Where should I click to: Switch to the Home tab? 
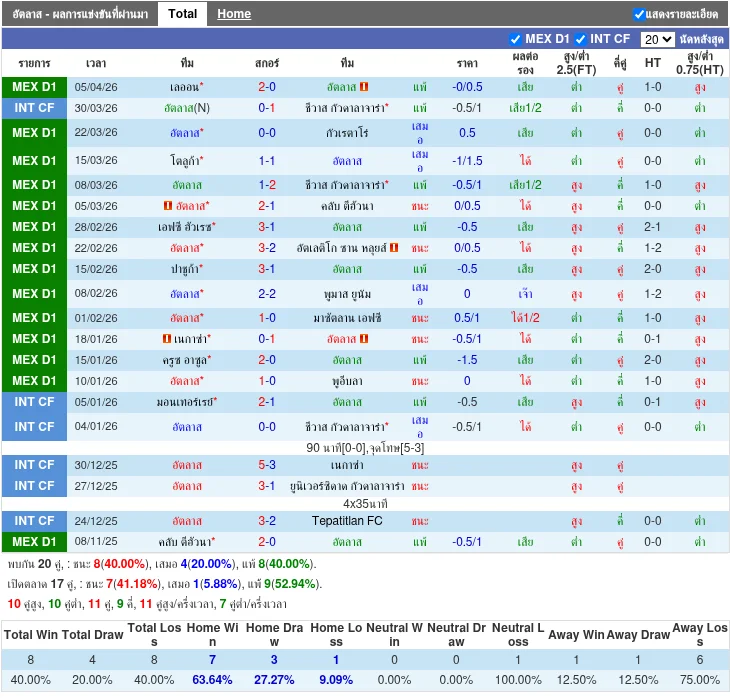pos(234,14)
